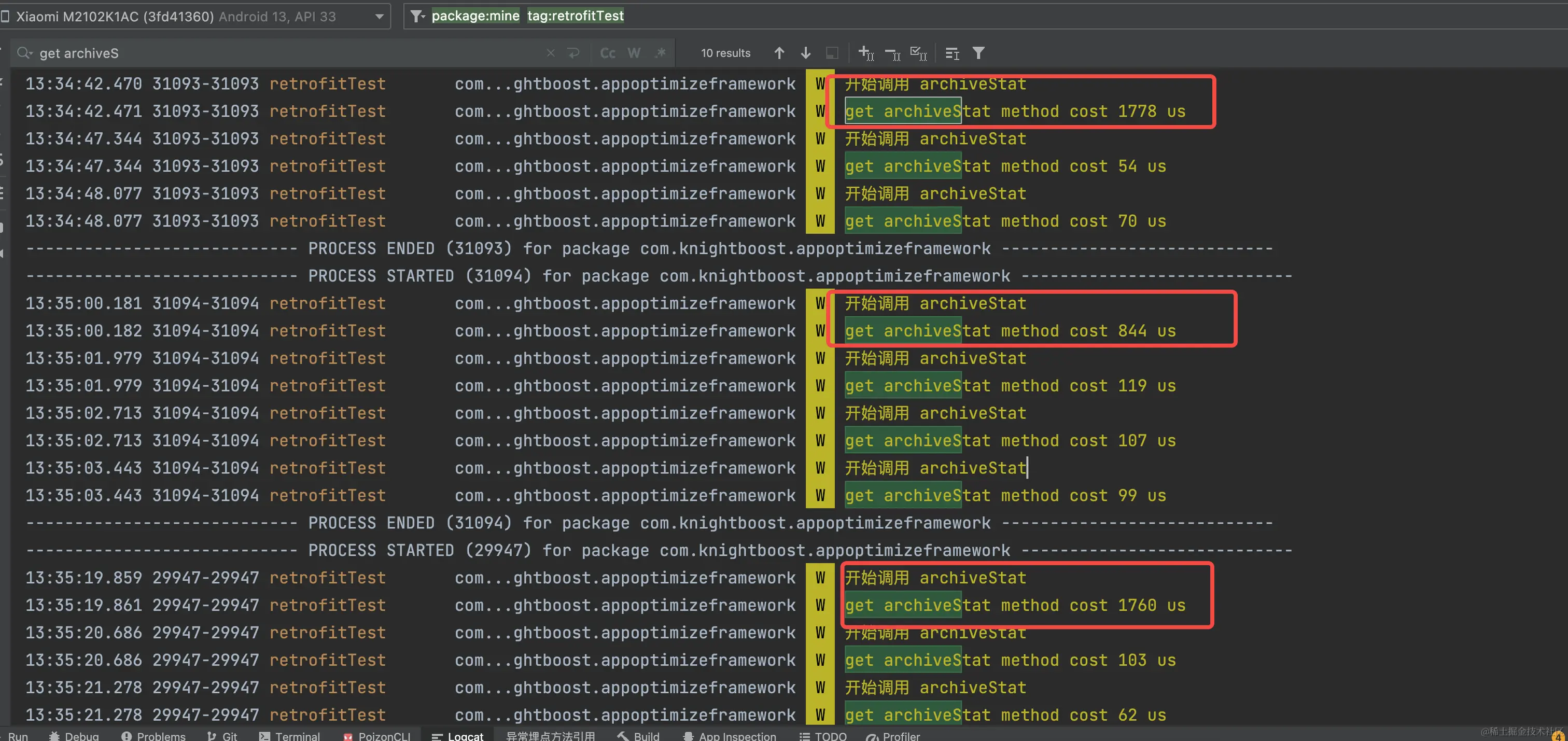Toggle Words (W) search option

pyautogui.click(x=634, y=53)
